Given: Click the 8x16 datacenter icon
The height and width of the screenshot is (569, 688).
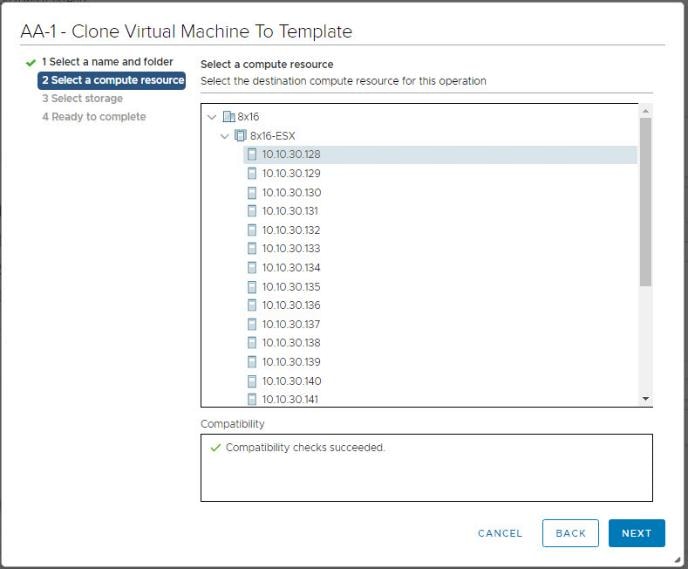Looking at the screenshot, I should pos(228,117).
